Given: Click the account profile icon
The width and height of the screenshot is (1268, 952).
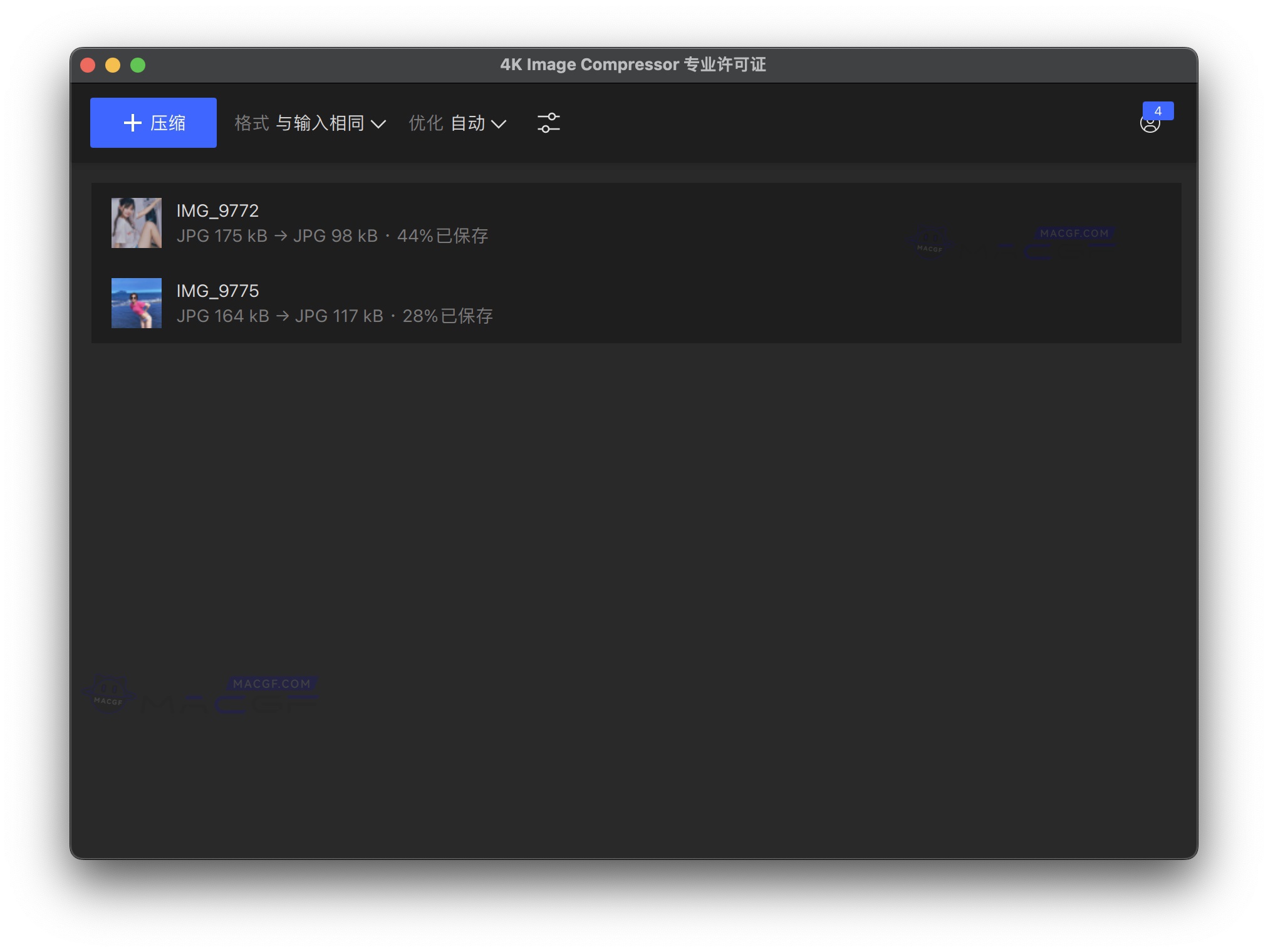Looking at the screenshot, I should (1151, 124).
